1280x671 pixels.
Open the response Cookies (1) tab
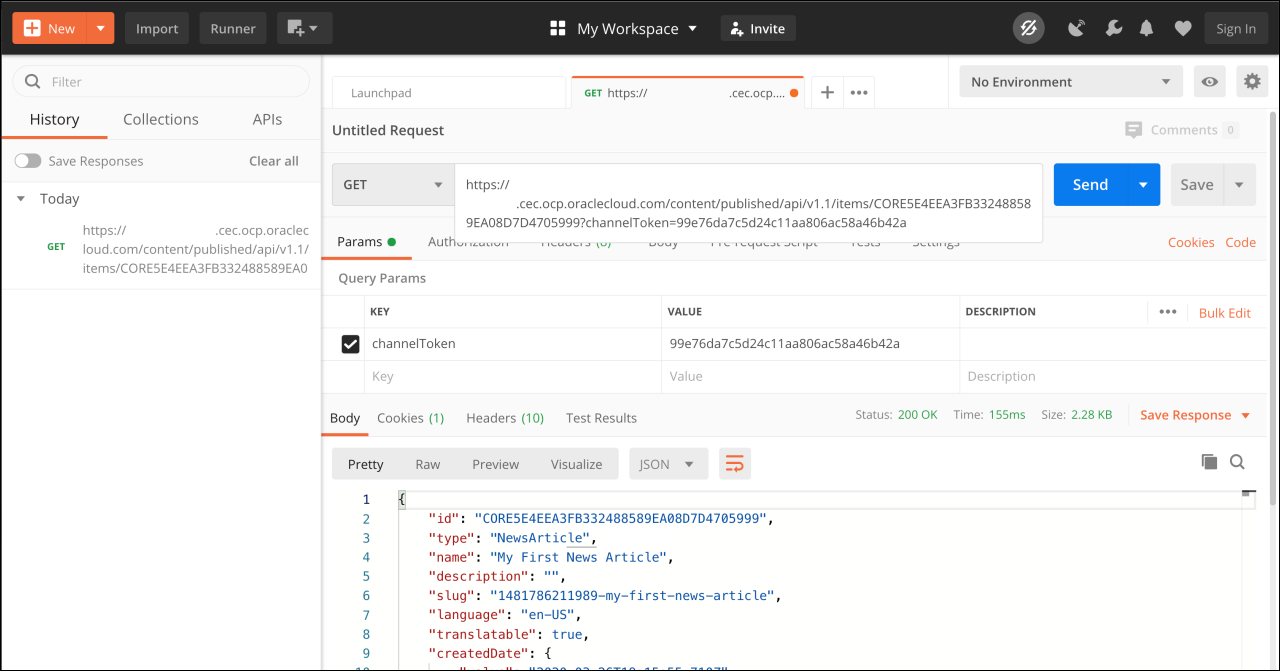pyautogui.click(x=411, y=418)
